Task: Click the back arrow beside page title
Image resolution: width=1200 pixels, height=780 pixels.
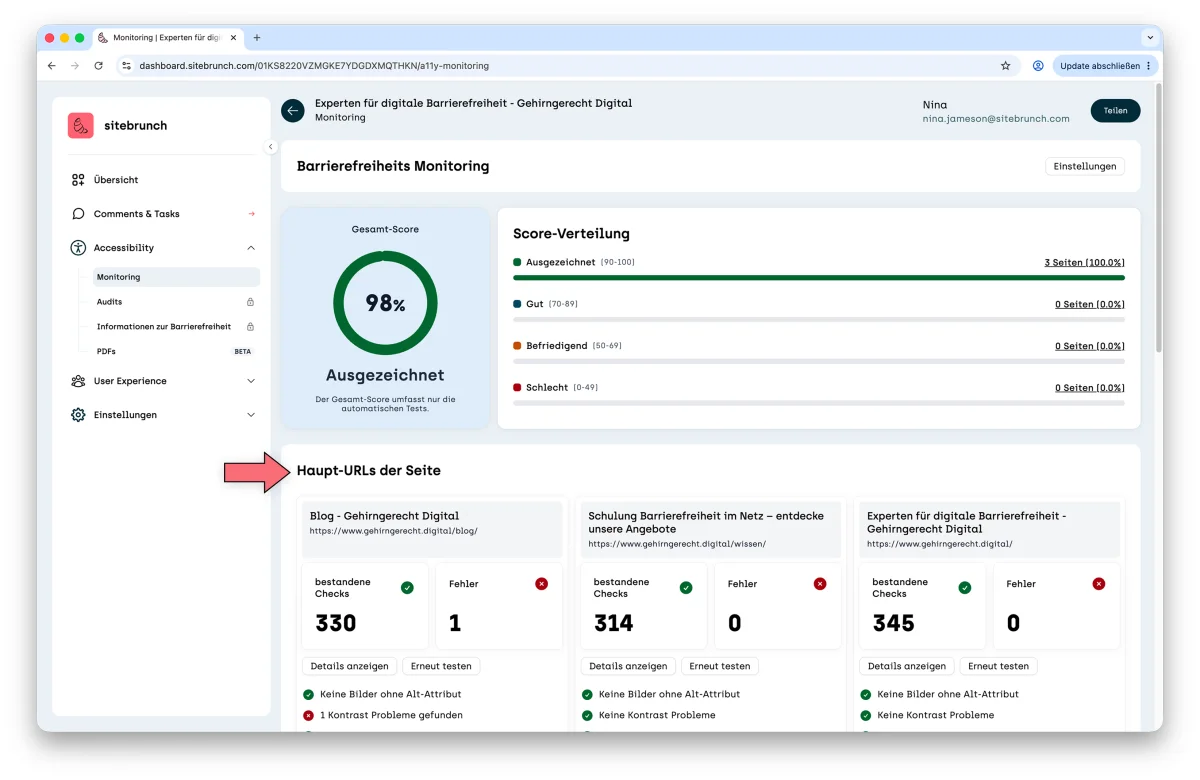Action: 293,110
